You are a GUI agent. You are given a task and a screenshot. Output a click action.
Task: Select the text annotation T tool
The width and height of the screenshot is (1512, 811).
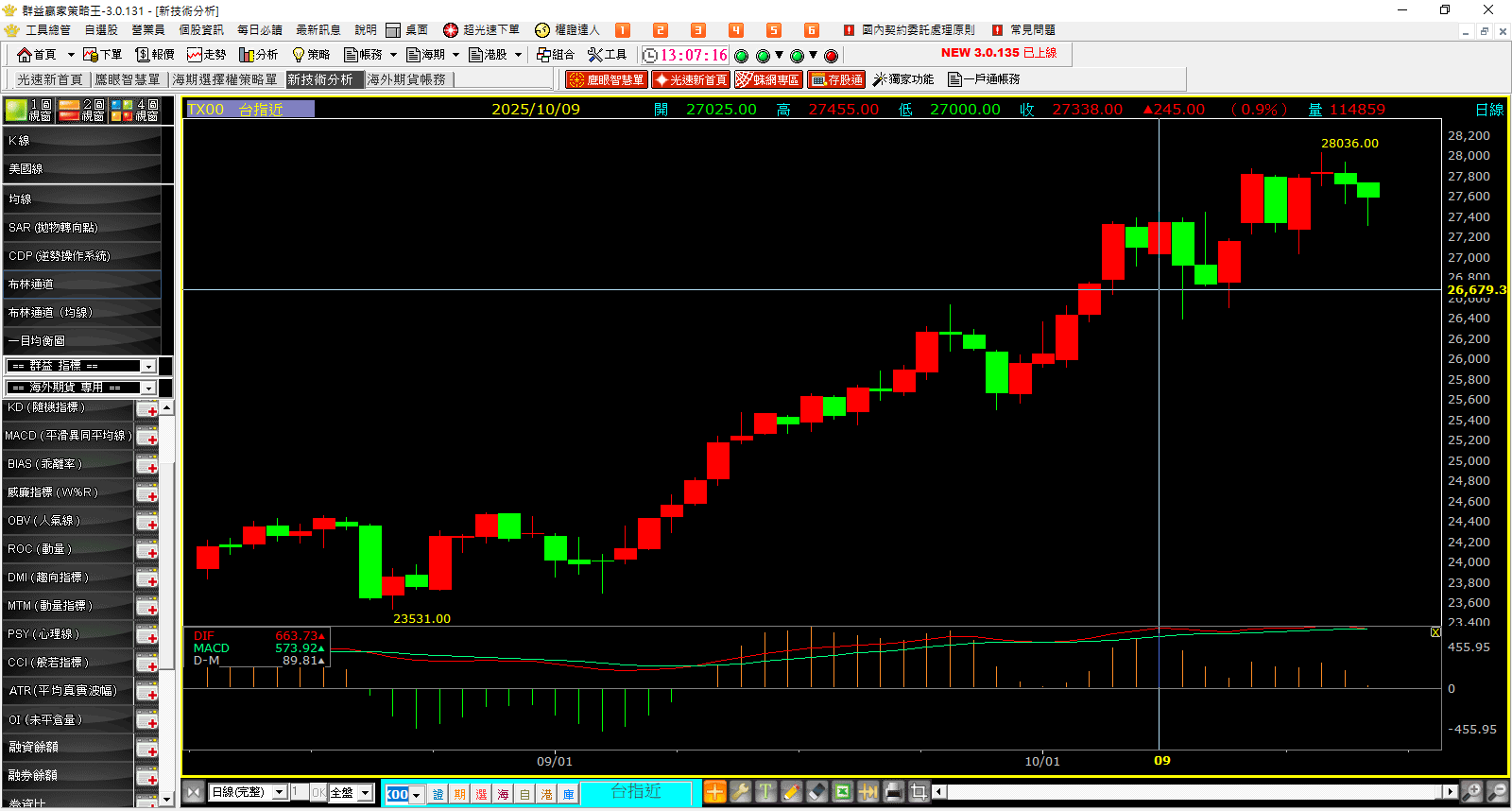[765, 792]
